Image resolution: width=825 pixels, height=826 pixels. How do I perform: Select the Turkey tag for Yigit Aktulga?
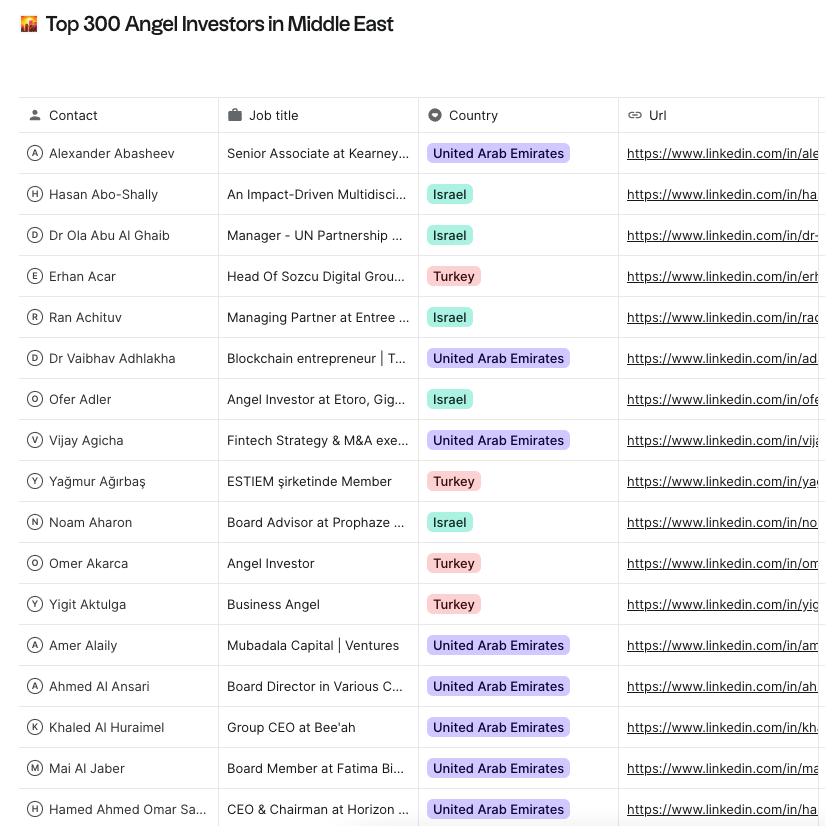coord(453,604)
